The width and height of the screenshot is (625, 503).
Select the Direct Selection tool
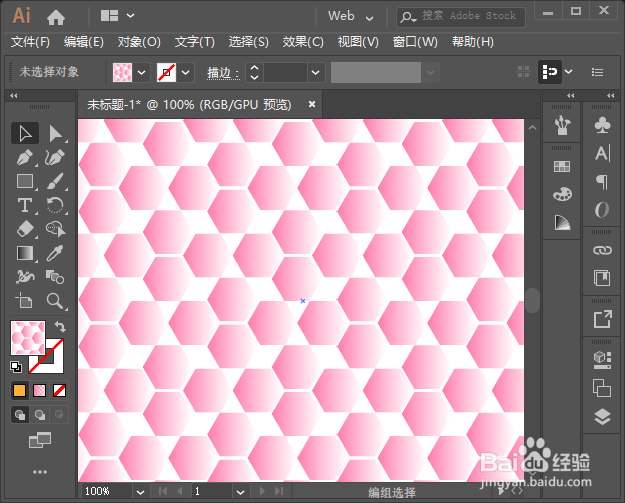pyautogui.click(x=55, y=133)
